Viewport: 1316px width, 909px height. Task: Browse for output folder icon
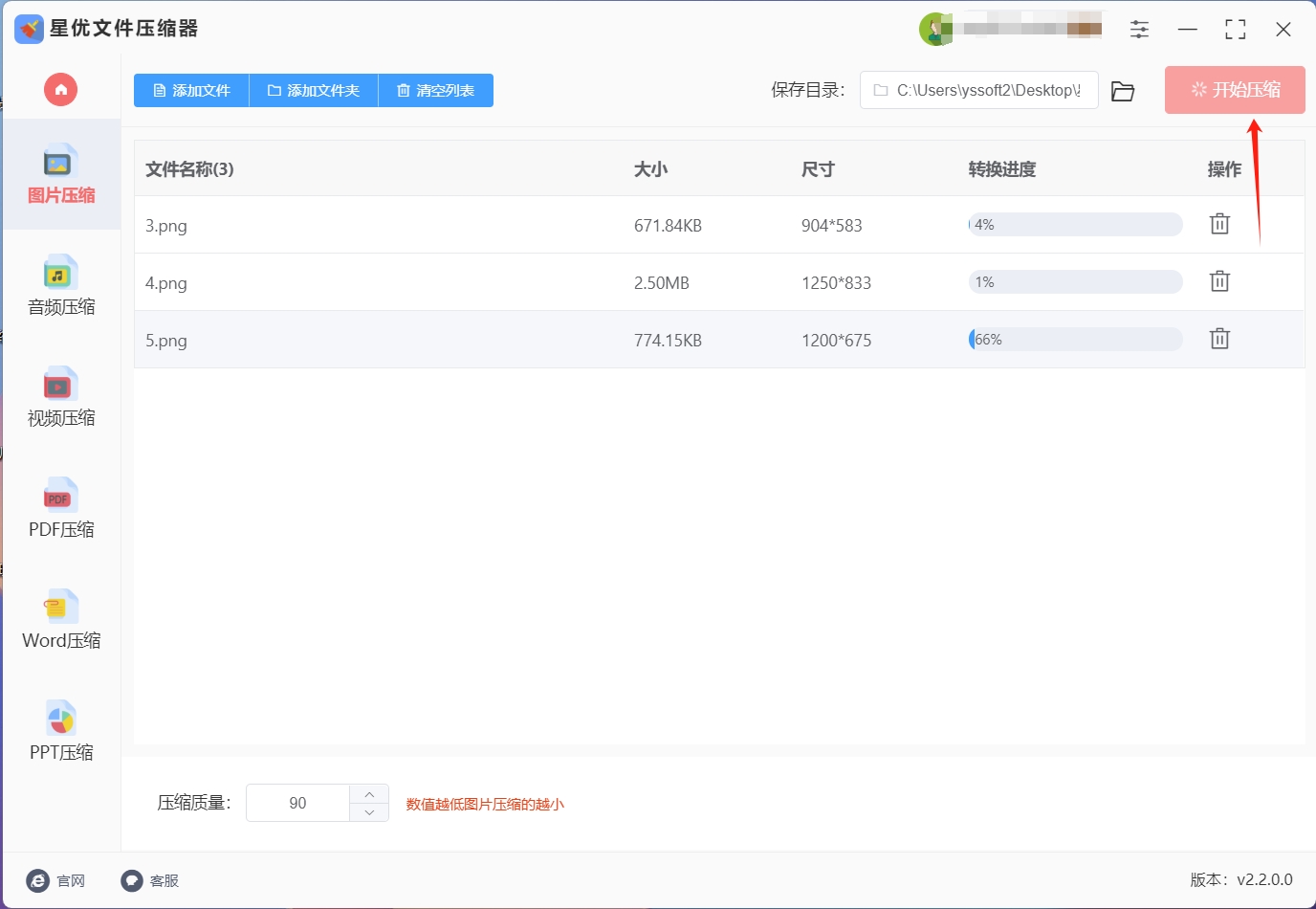point(1123,91)
